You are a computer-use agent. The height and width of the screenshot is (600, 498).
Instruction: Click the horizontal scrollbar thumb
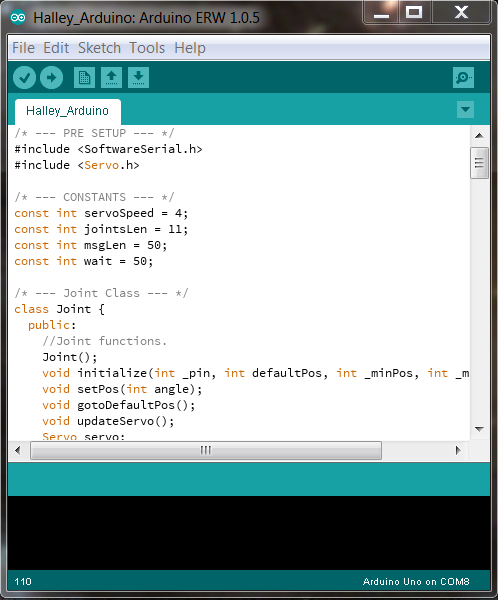pyautogui.click(x=206, y=450)
